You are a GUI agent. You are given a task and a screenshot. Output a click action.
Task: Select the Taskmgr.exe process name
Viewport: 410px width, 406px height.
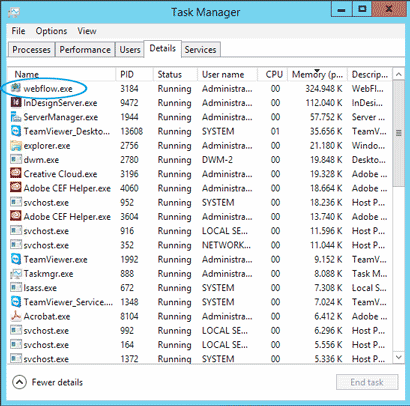tap(48, 274)
